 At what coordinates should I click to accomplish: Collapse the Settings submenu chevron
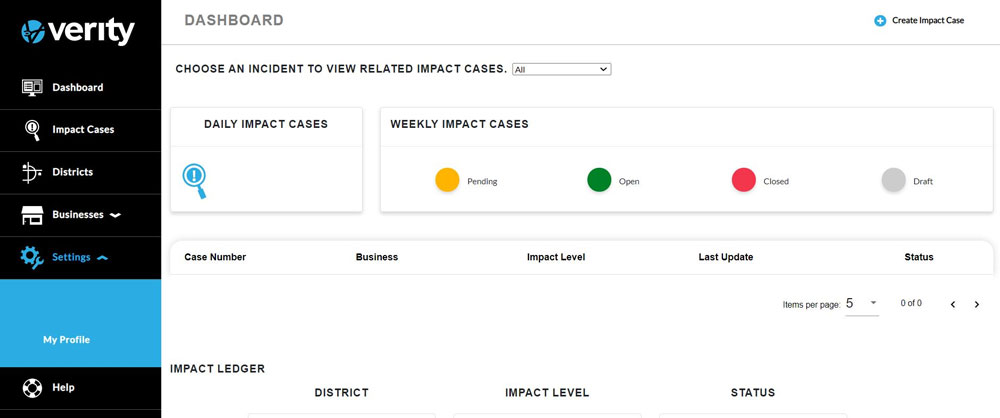[x=102, y=258]
